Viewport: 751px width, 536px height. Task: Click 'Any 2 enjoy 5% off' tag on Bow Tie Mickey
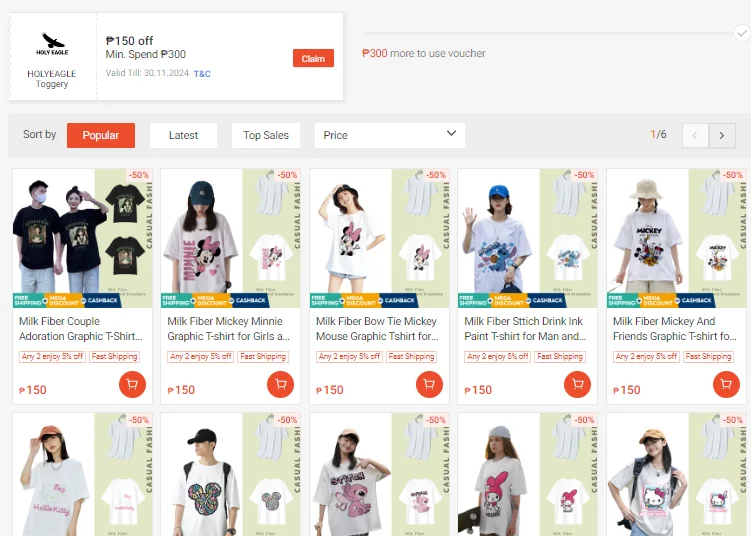pos(350,356)
